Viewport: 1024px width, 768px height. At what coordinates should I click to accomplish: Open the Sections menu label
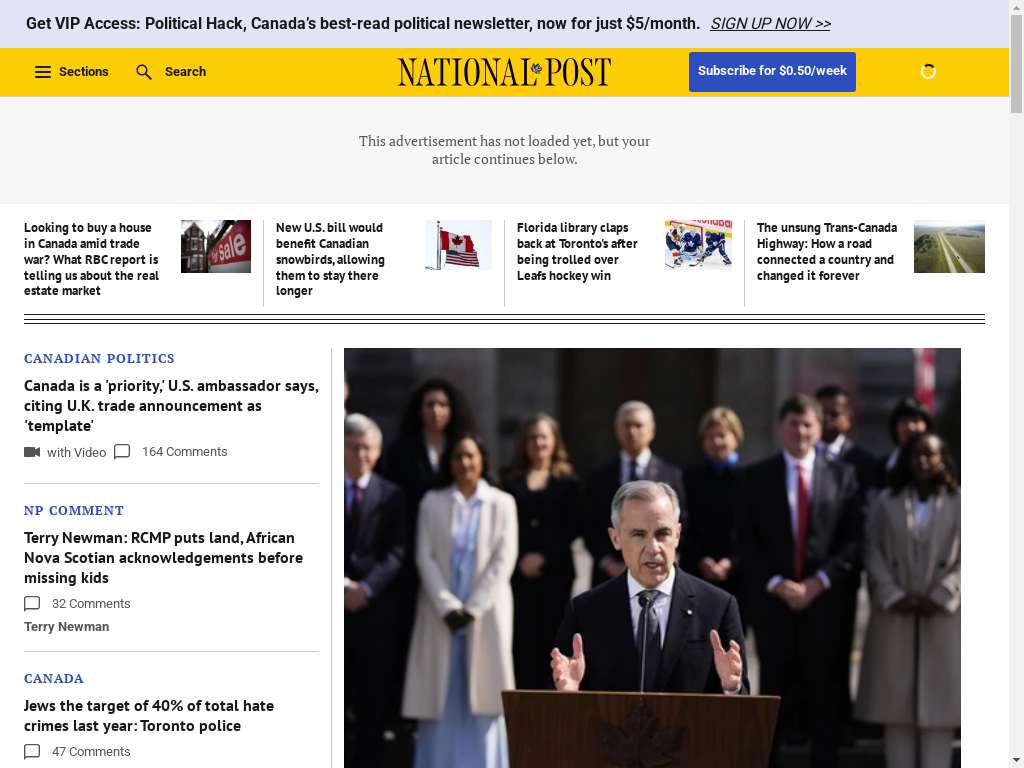pyautogui.click(x=84, y=72)
